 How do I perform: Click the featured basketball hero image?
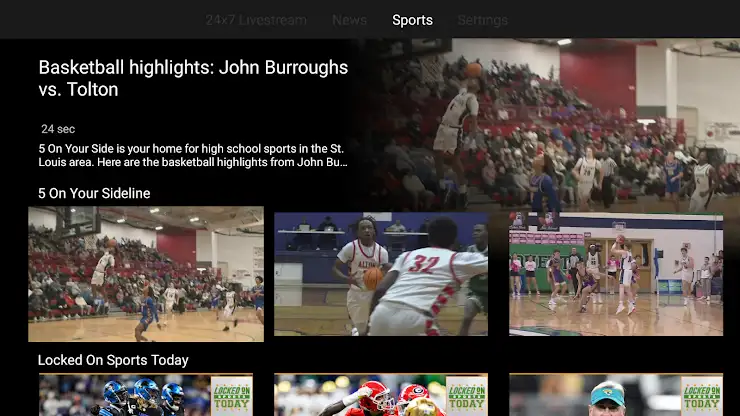point(547,125)
